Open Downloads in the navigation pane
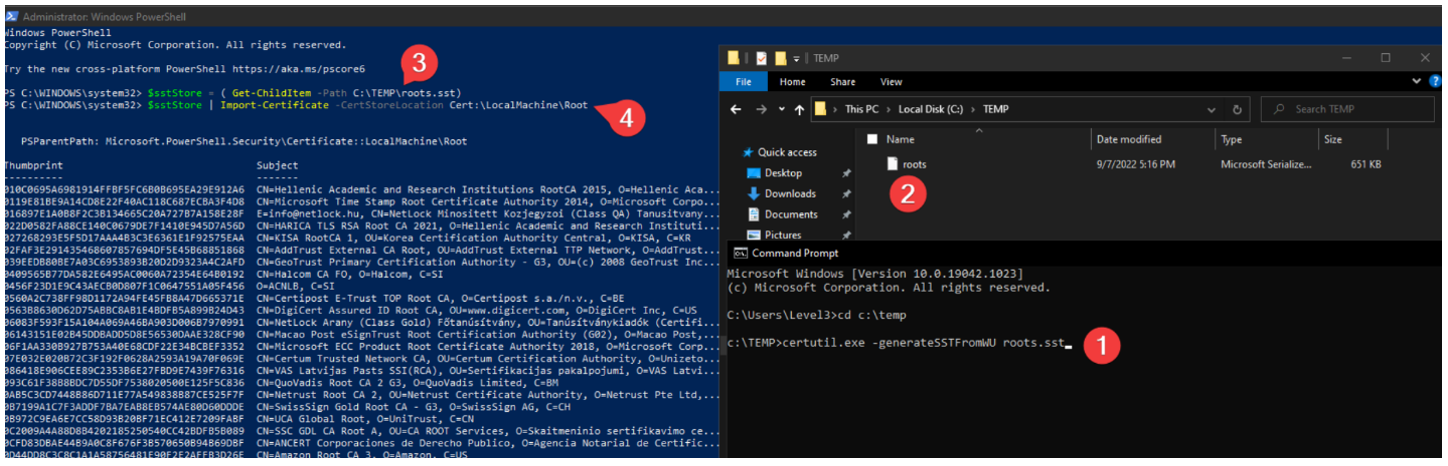Image resolution: width=1448 pixels, height=466 pixels. click(790, 194)
